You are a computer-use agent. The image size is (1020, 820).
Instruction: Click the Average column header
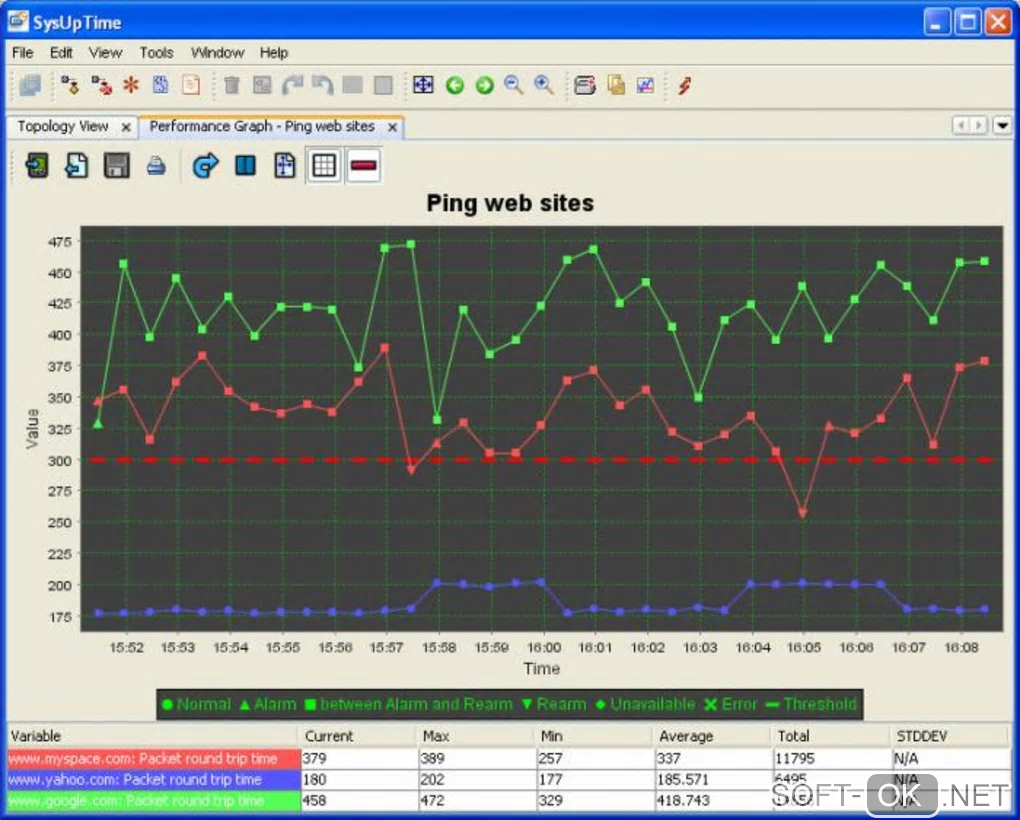click(712, 736)
